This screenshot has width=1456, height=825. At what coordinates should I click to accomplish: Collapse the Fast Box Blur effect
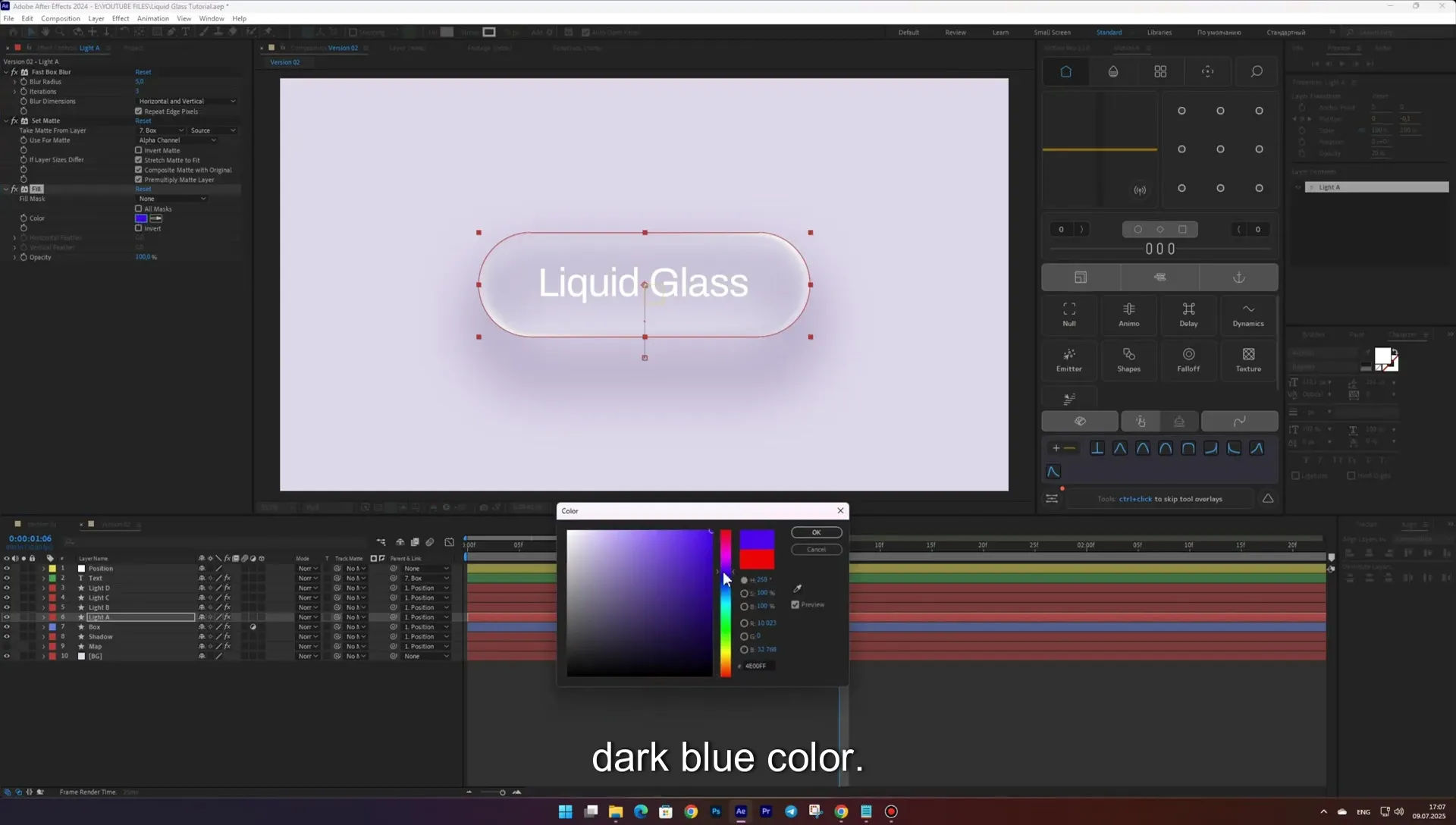click(6, 72)
